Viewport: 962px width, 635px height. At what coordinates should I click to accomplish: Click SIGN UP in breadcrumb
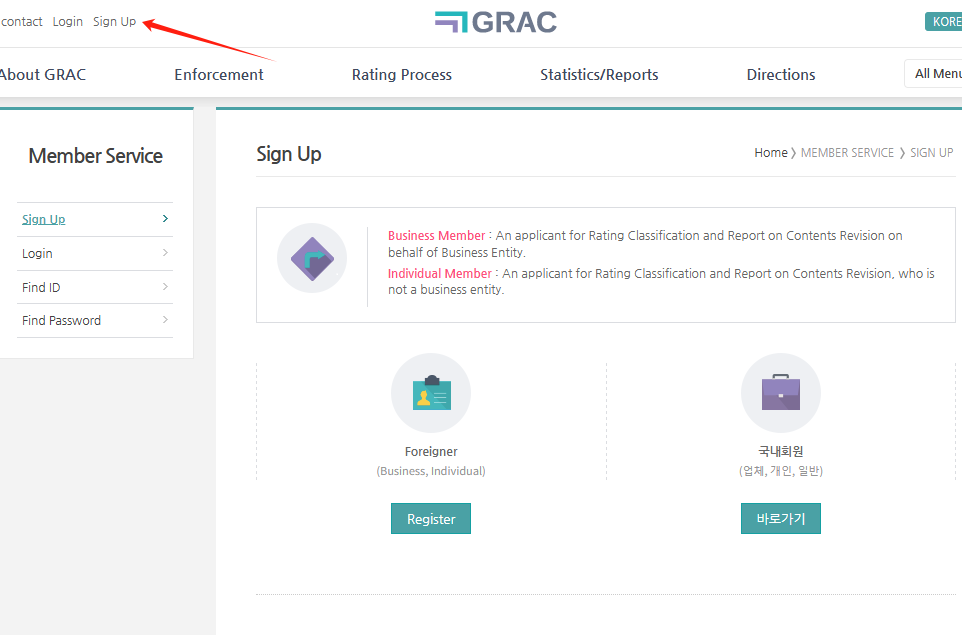click(931, 153)
